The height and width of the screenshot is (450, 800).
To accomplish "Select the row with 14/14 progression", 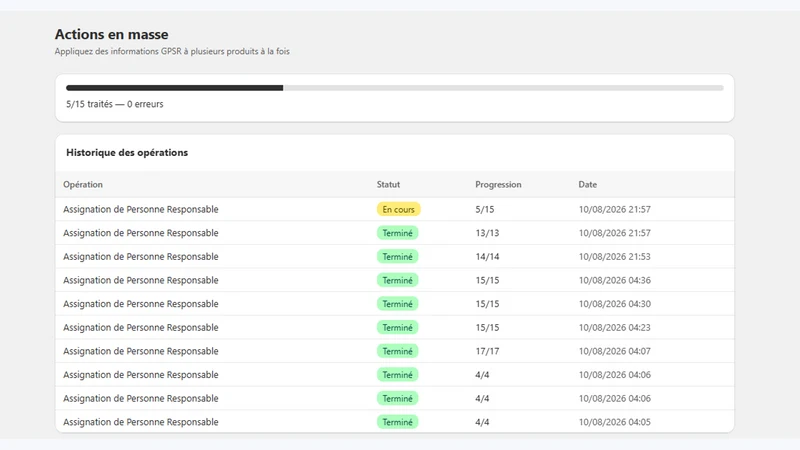I will tap(394, 257).
